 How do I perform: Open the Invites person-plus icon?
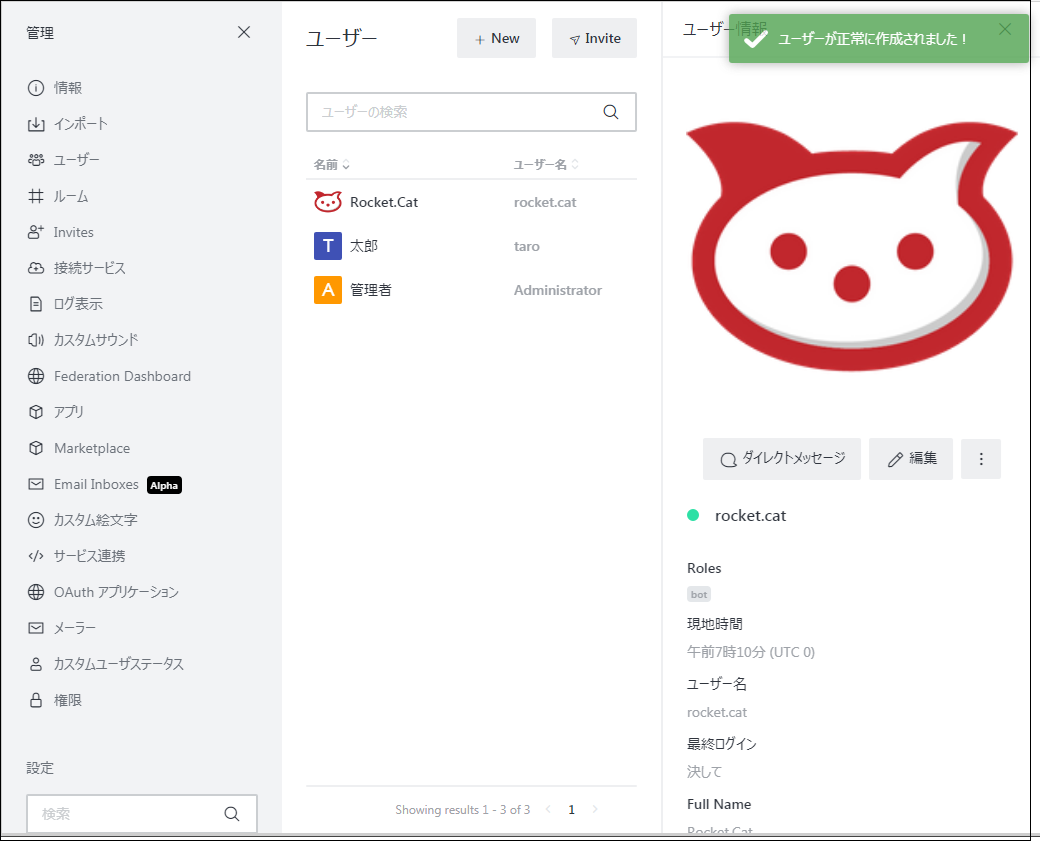[x=36, y=232]
